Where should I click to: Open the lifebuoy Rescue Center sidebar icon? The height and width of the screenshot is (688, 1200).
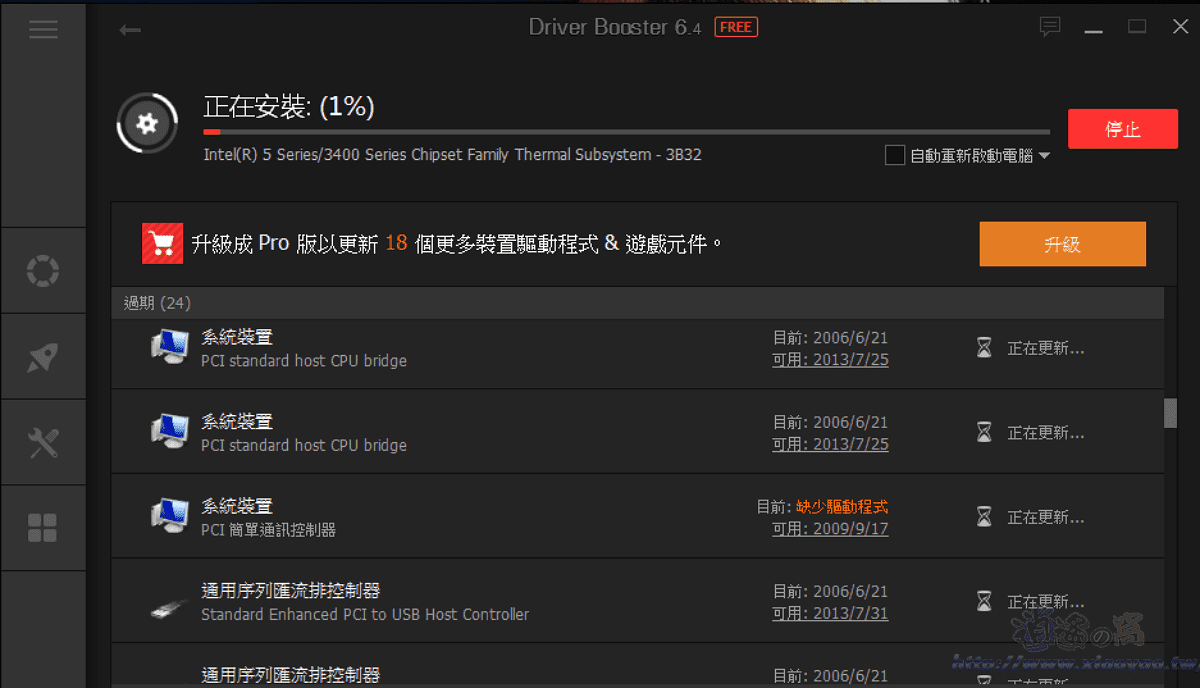coord(43,270)
